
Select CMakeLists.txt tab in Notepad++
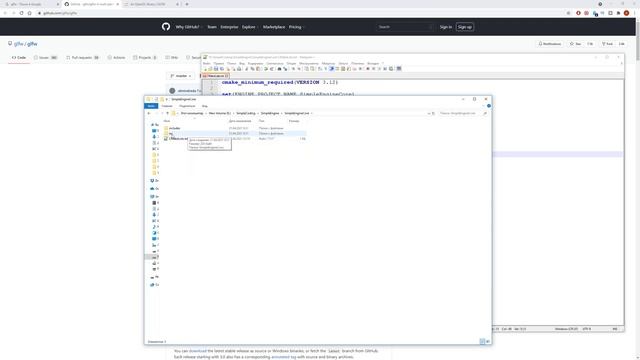pyautogui.click(x=215, y=76)
